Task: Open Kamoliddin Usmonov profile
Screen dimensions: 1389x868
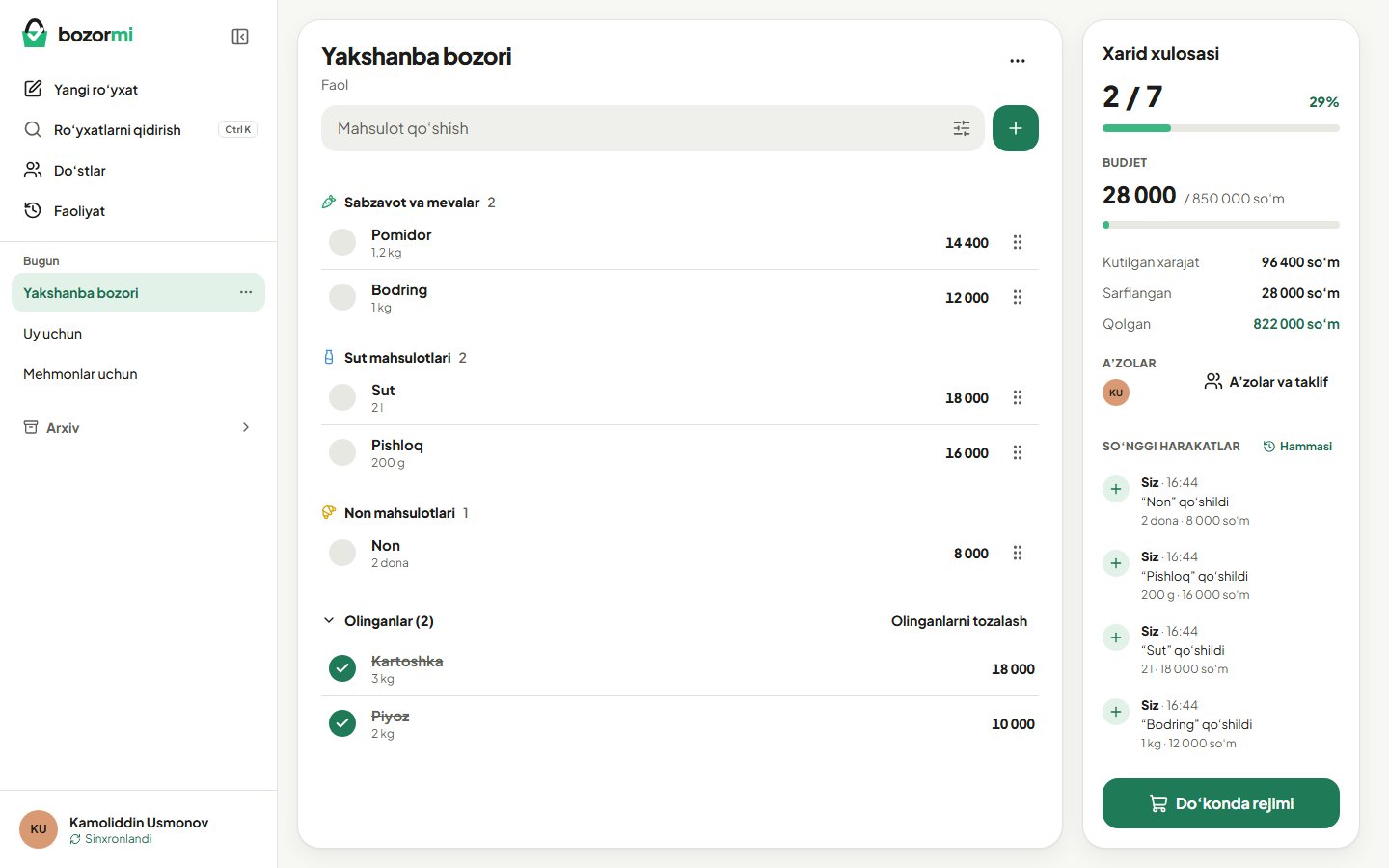Action: [138, 829]
